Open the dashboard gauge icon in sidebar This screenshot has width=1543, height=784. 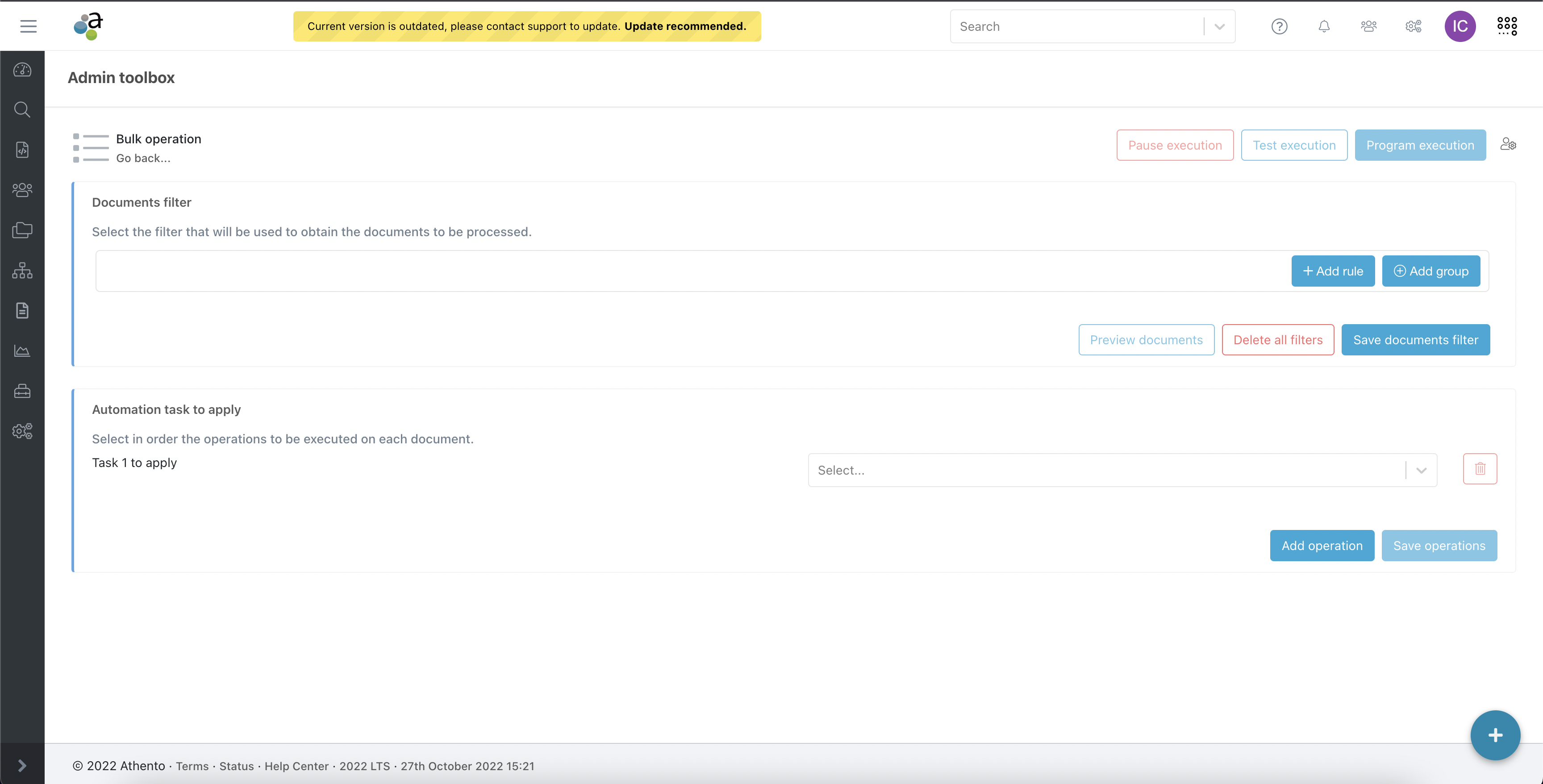tap(22, 70)
